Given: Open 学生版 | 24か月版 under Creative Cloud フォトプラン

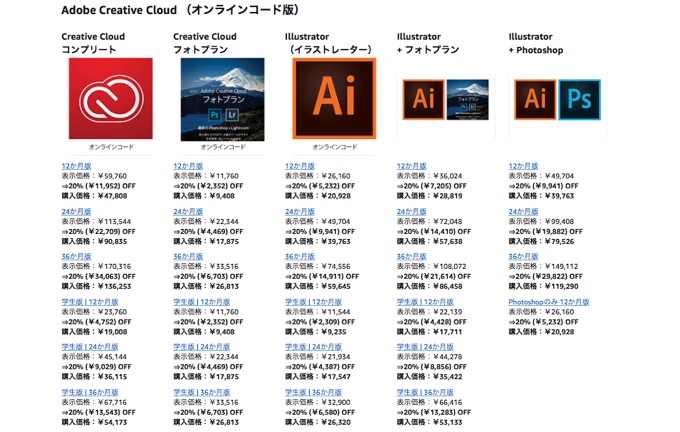Looking at the screenshot, I should (x=202, y=347).
